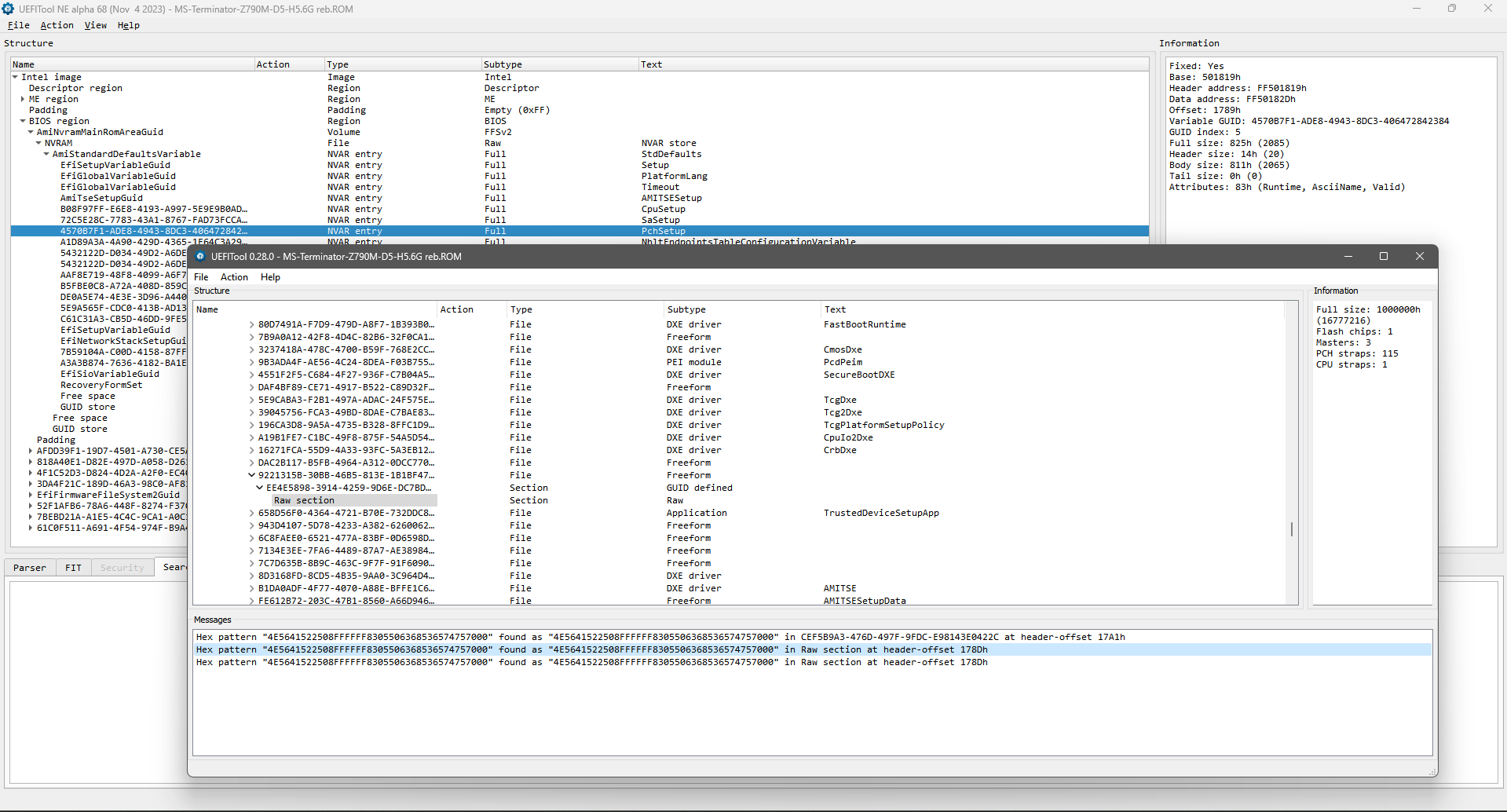The height and width of the screenshot is (812, 1507).
Task: Collapse the Intel image tree node
Action: click(15, 77)
